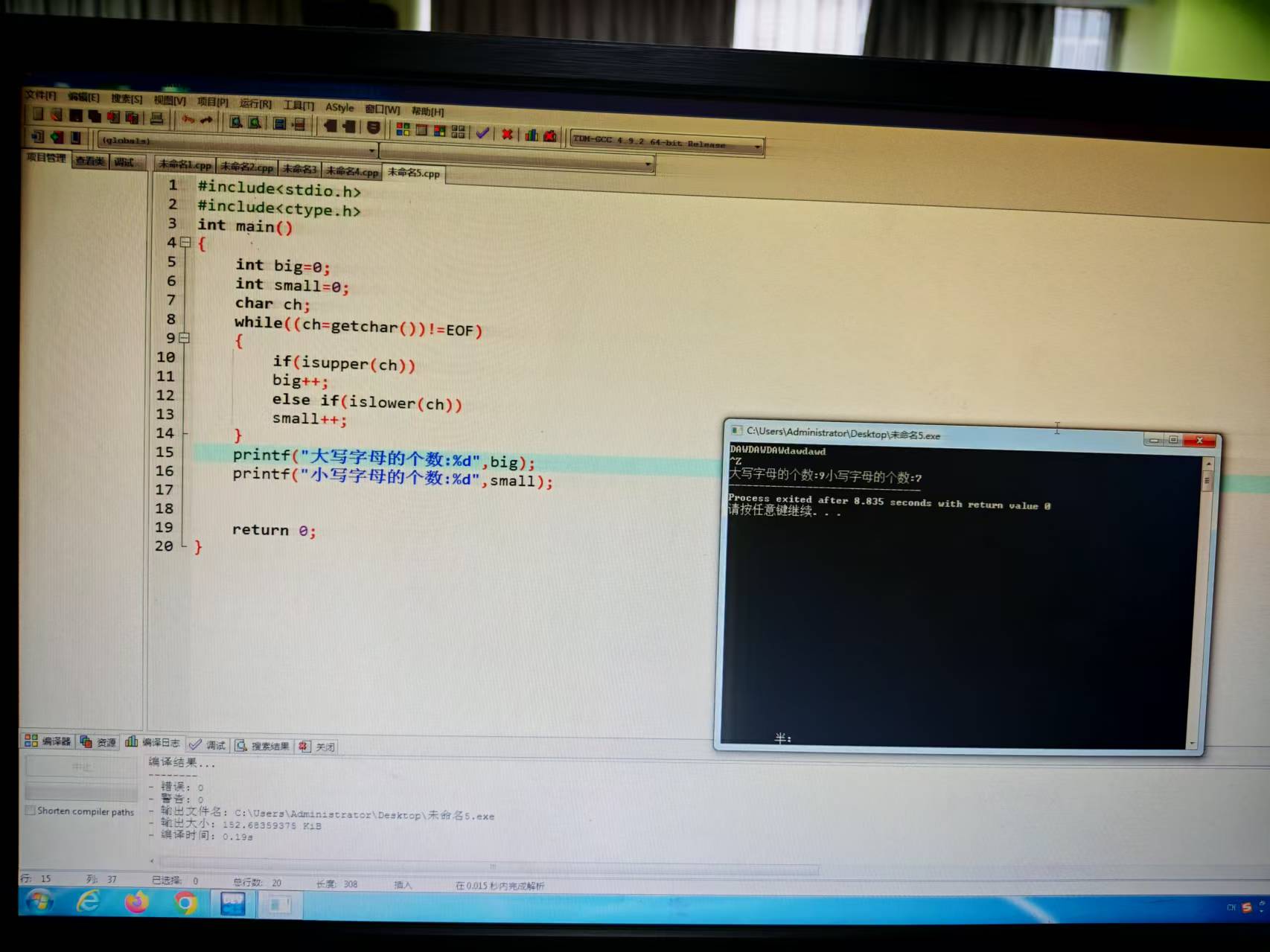This screenshot has height=952, width=1270.
Task: Launch Internet Explorer from taskbar
Action: coord(88,901)
